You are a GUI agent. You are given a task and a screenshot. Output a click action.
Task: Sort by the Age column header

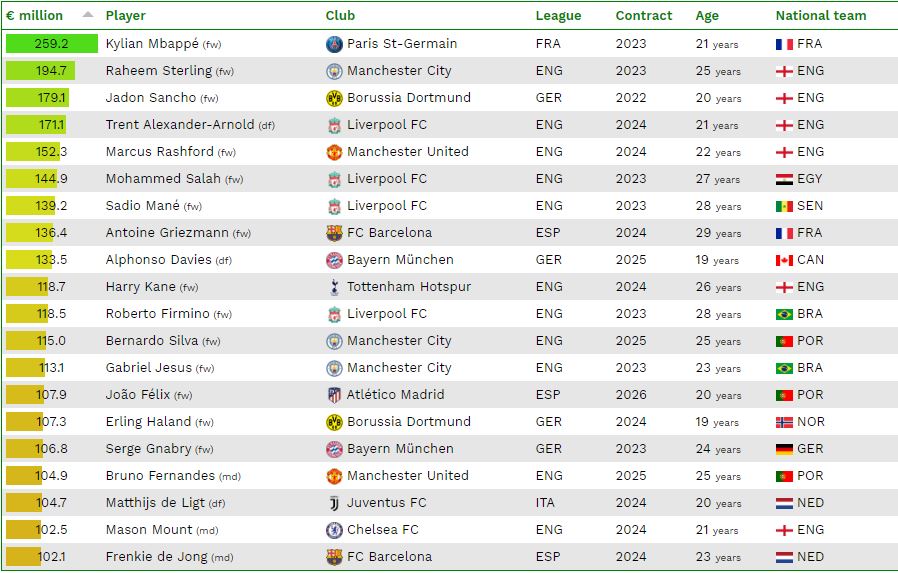pyautogui.click(x=707, y=15)
